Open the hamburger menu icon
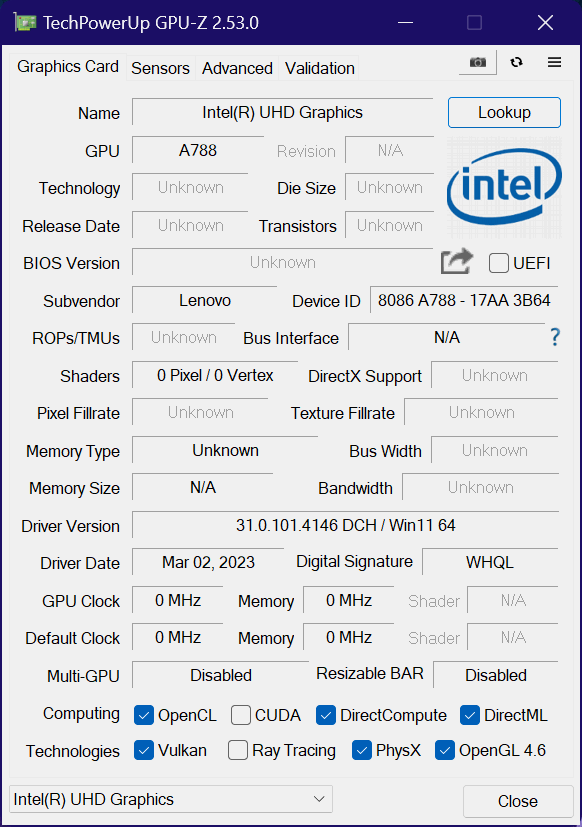Screen dimensions: 582x827 (x=554, y=62)
